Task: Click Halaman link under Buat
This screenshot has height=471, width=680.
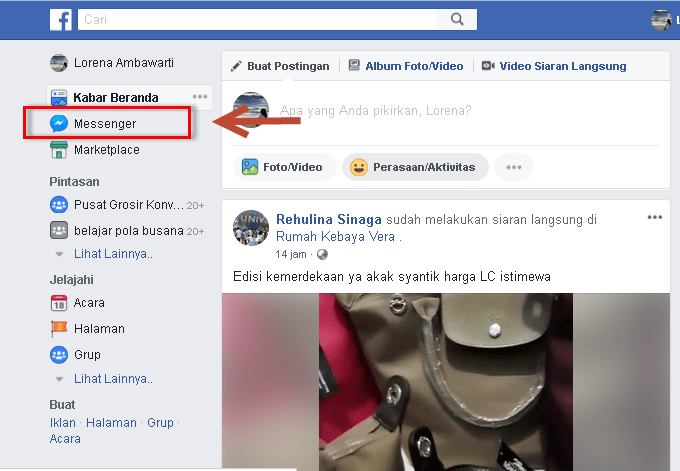Action: (x=111, y=422)
